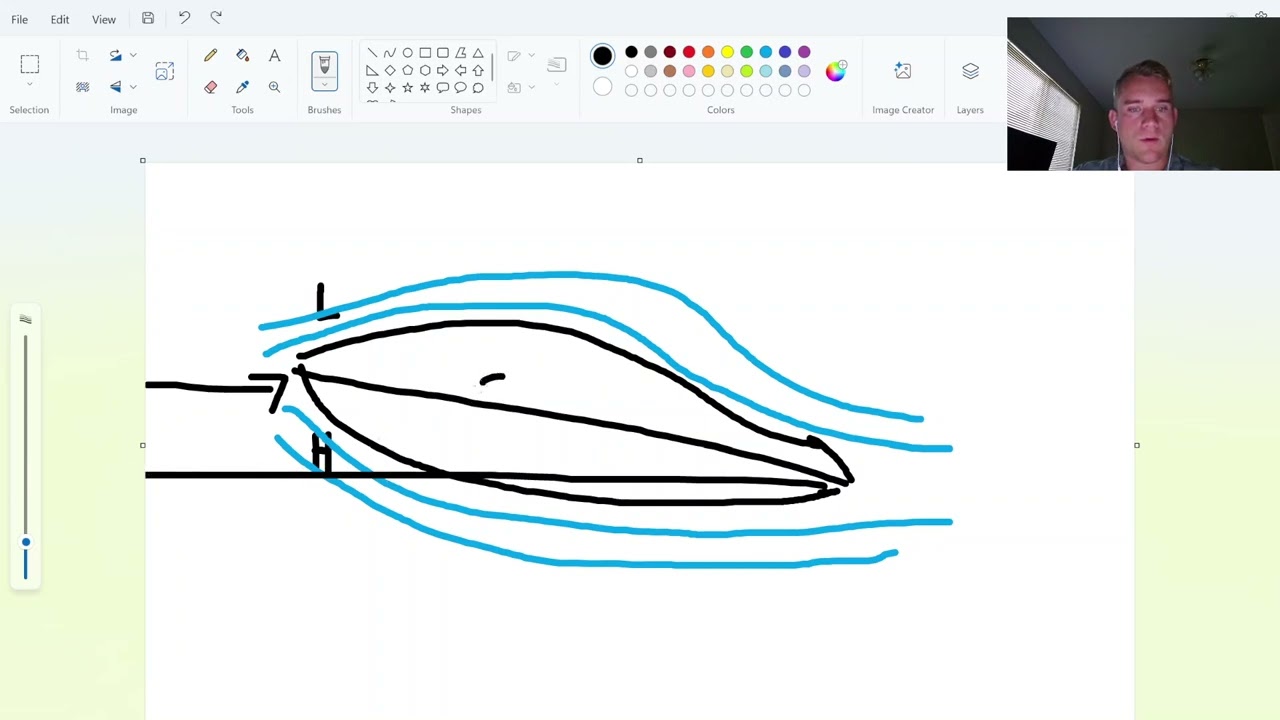Pick the brown color swatch
The width and height of the screenshot is (1280, 720).
pyautogui.click(x=670, y=71)
